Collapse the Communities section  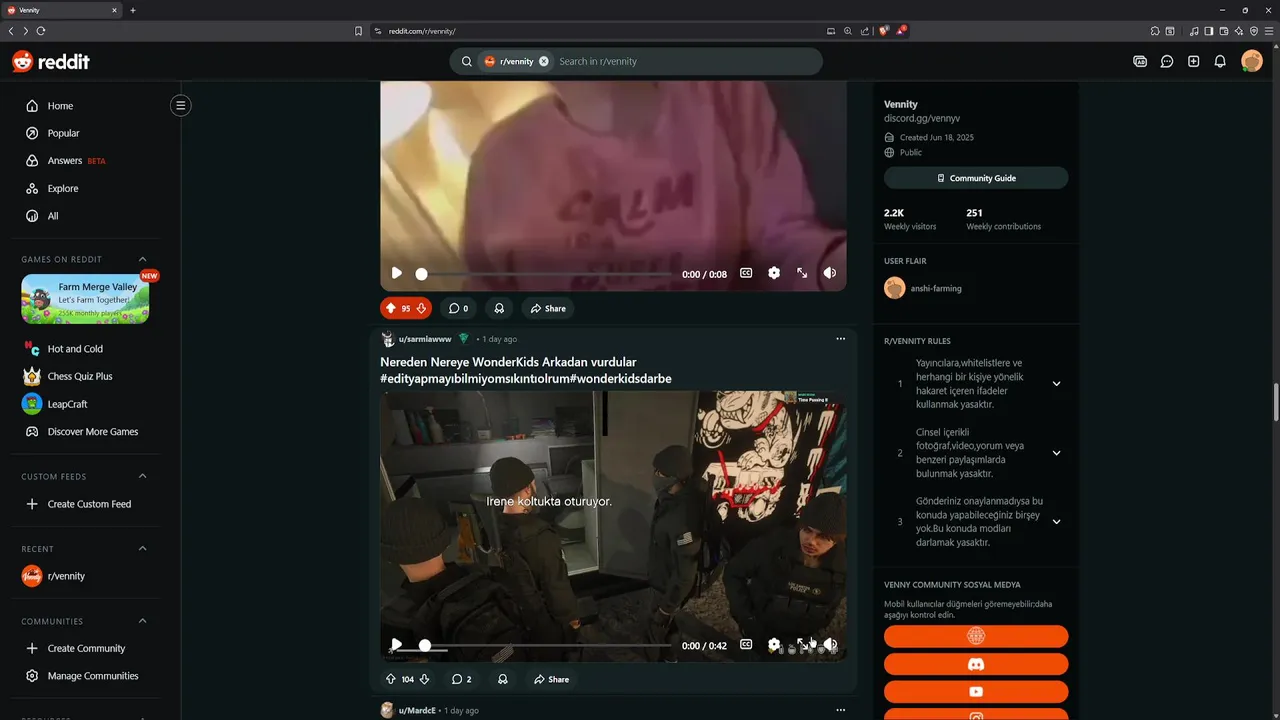pyautogui.click(x=142, y=621)
